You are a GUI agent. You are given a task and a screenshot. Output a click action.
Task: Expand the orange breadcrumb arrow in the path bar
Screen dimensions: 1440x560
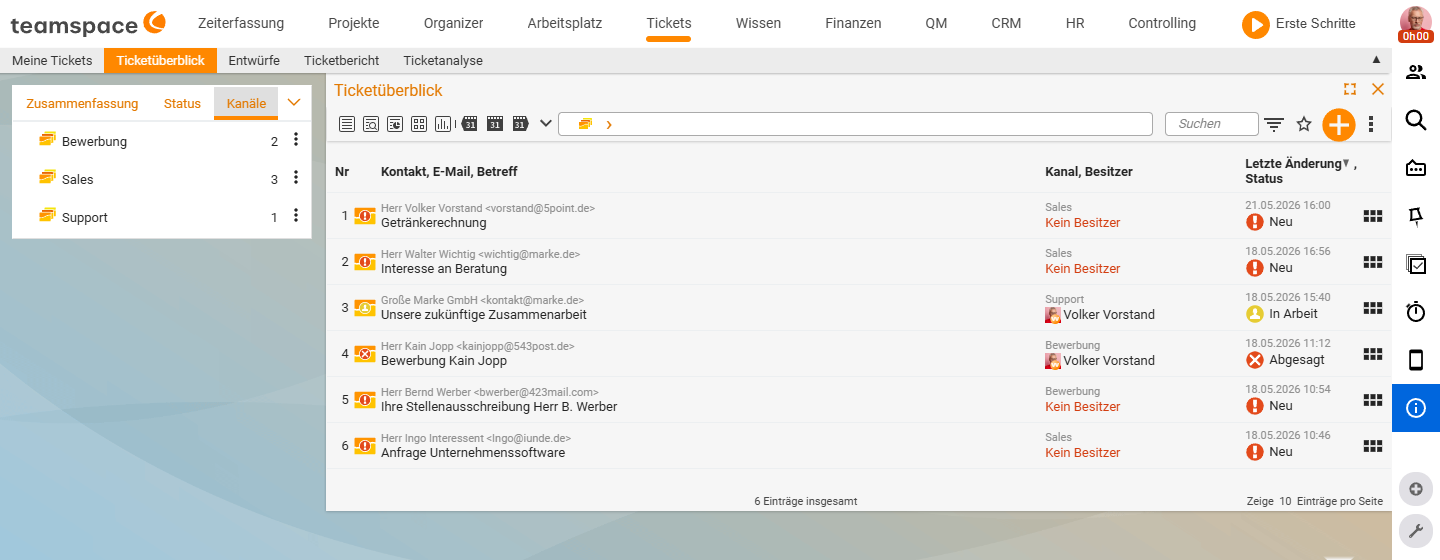609,124
